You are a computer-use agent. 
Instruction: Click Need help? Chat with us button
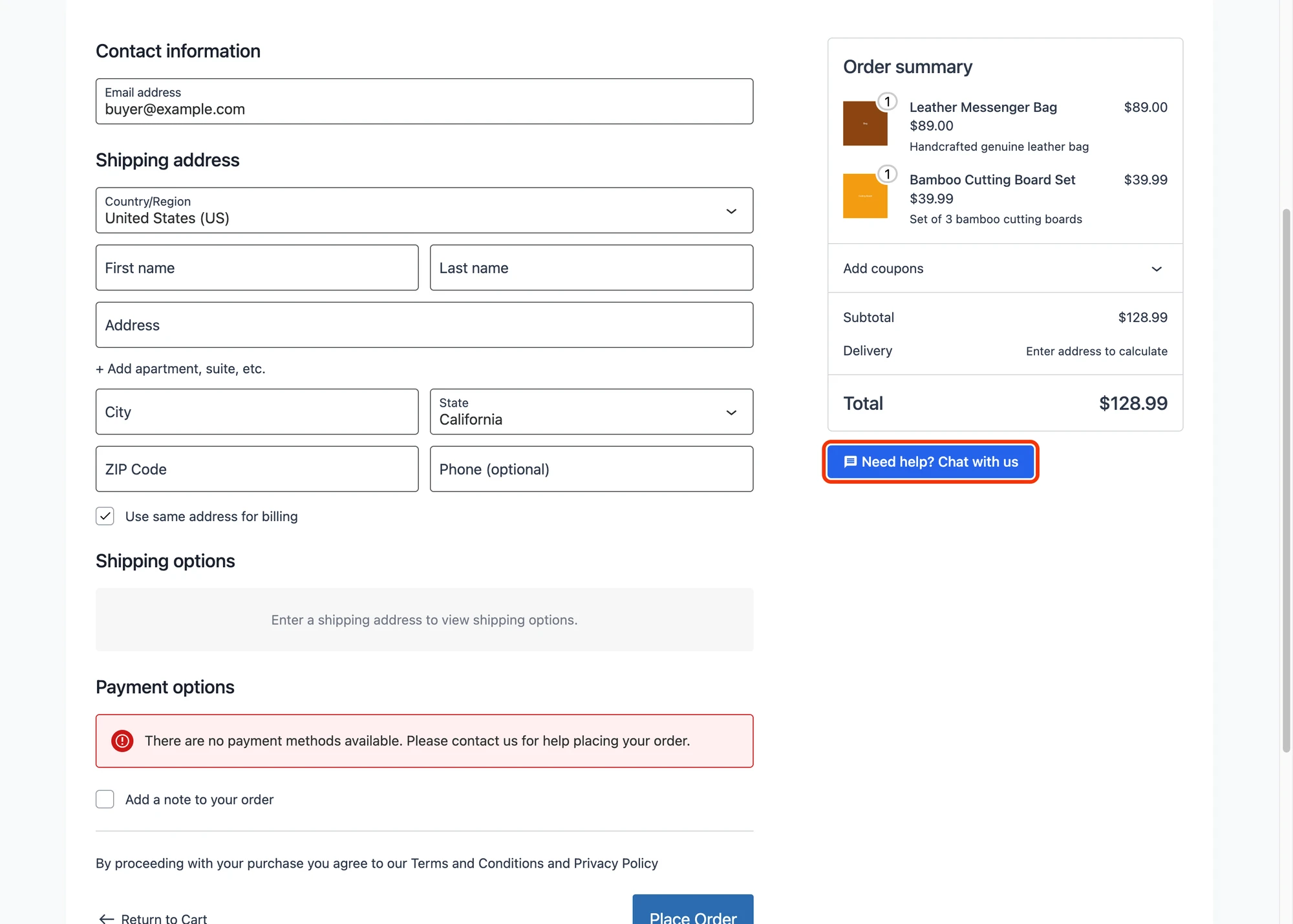tap(930, 462)
